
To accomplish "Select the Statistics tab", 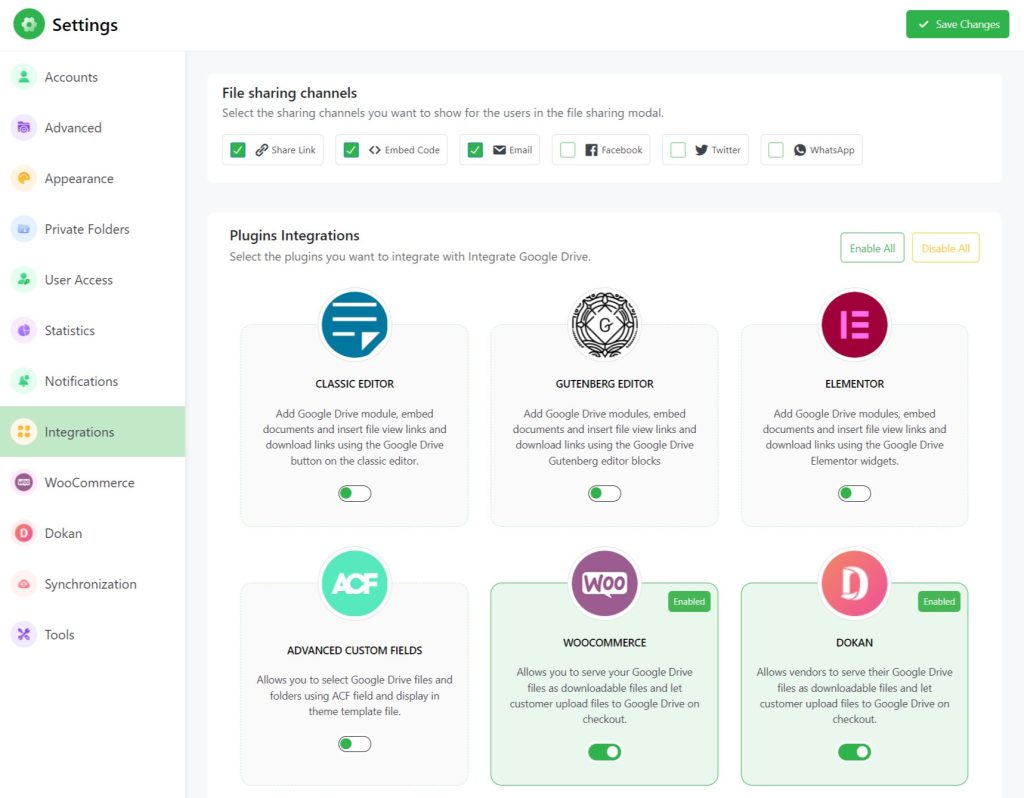I will point(93,330).
